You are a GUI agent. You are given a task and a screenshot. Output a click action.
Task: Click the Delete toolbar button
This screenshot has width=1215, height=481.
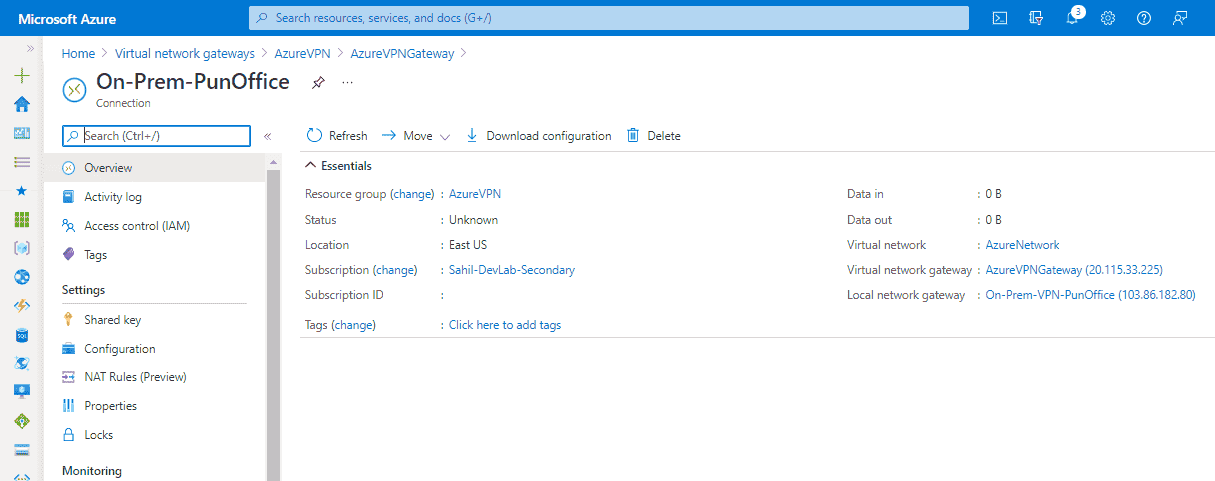653,136
